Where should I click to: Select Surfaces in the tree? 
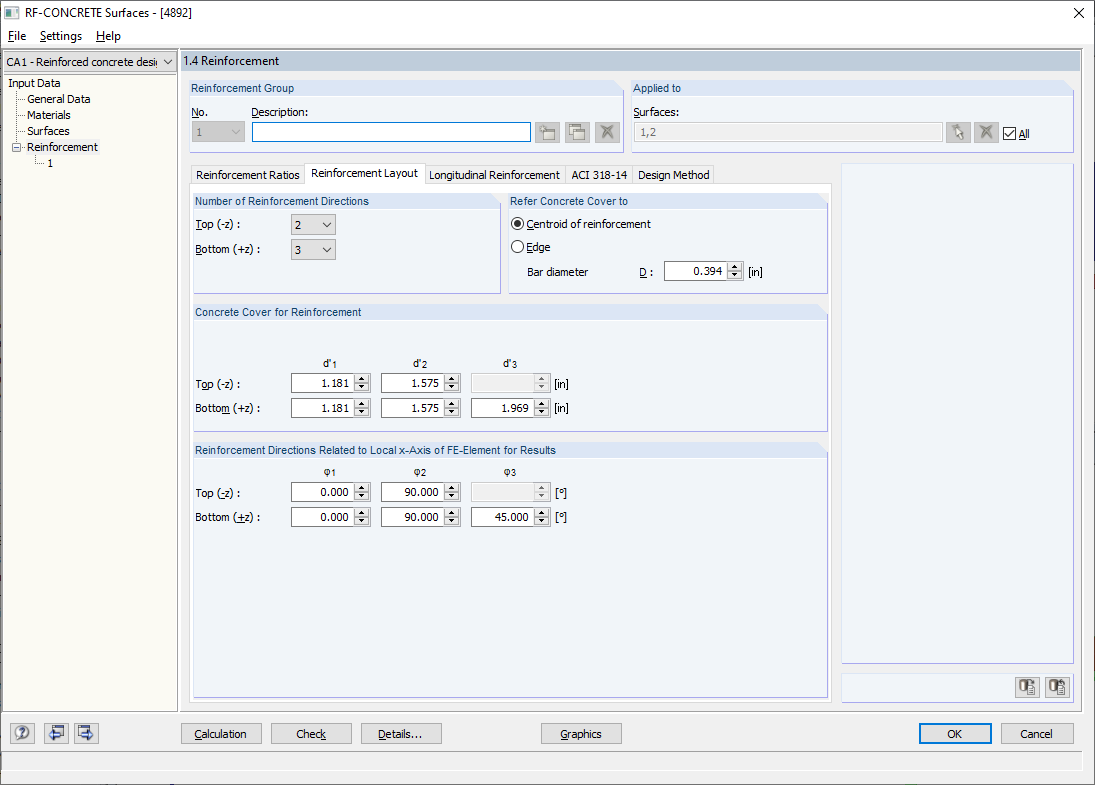(48, 131)
